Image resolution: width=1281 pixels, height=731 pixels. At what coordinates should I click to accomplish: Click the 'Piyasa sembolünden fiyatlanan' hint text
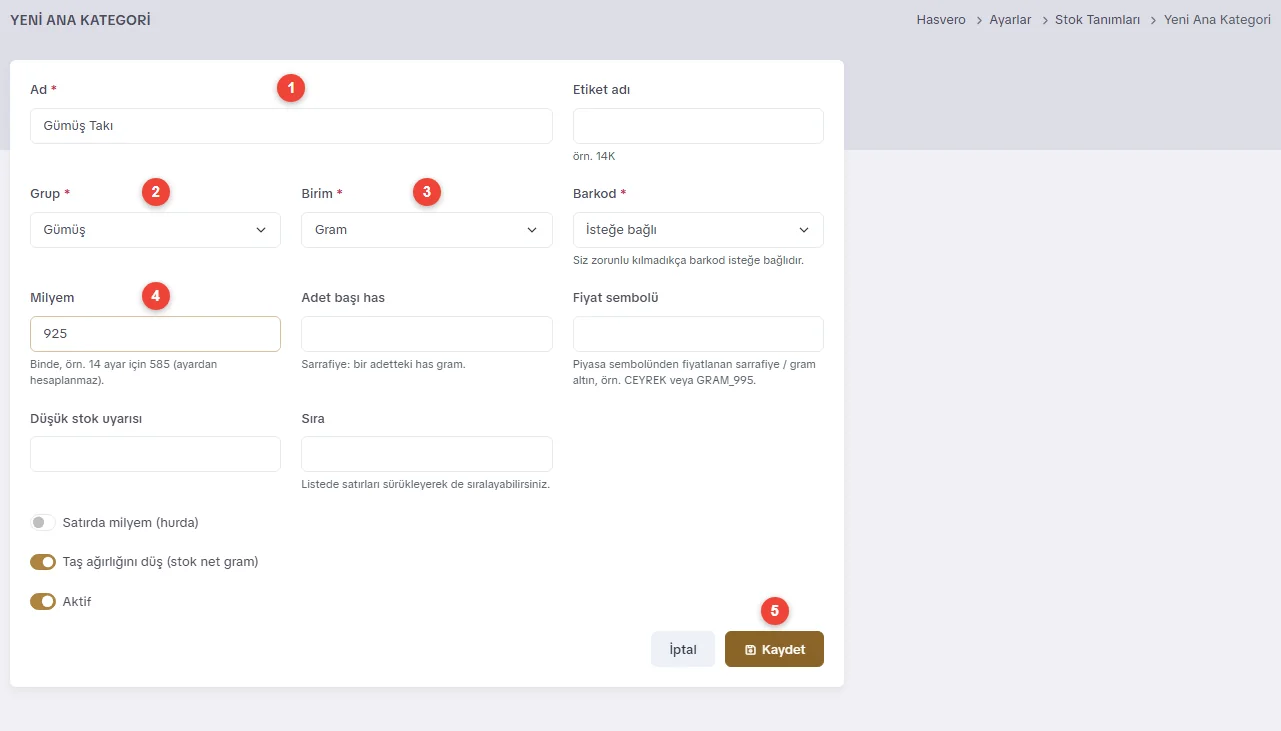(694, 372)
